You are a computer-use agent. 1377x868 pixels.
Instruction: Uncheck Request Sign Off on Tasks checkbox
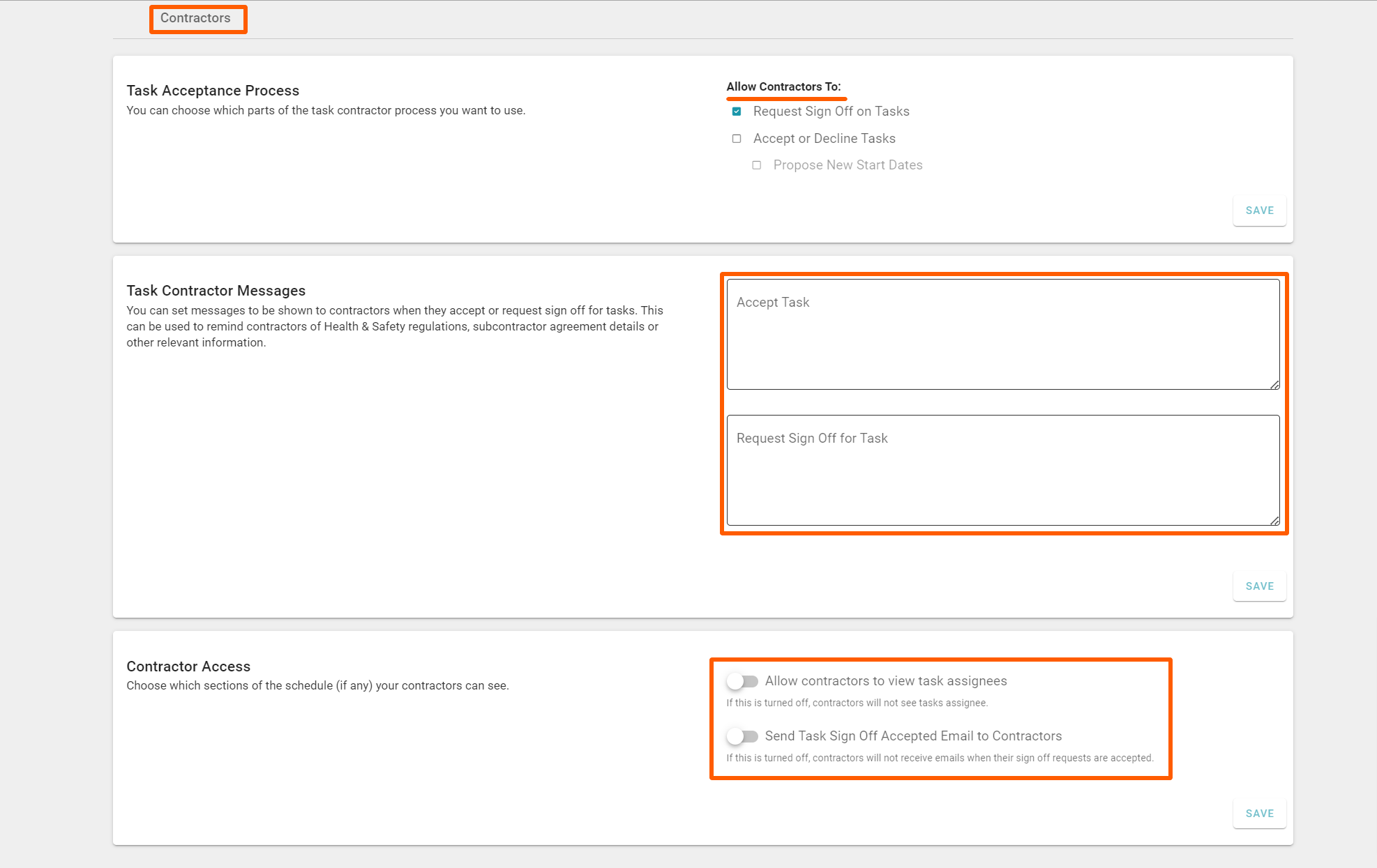tap(737, 112)
